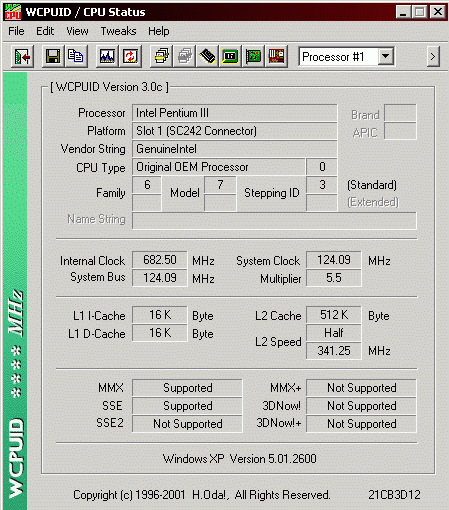
Task: Click the Processor field 'Intel Pentium III'
Action: click(x=235, y=113)
